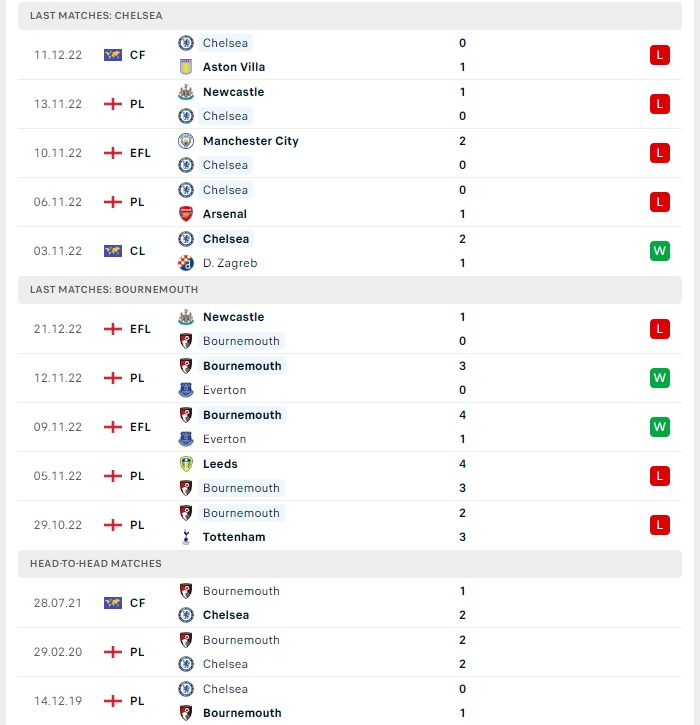Open the 14.12.19 Chelsea vs Bournemouth match

tap(350, 701)
